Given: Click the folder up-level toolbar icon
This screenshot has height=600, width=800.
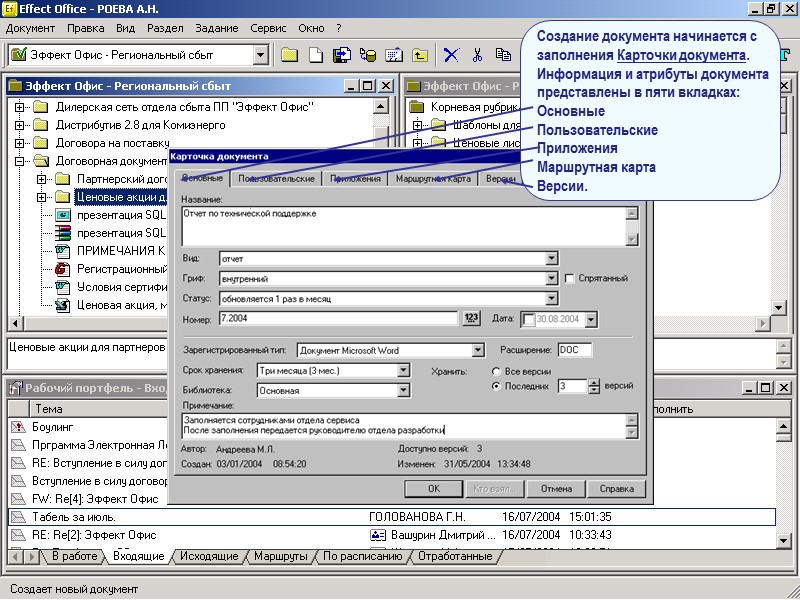Looking at the screenshot, I should 420,55.
